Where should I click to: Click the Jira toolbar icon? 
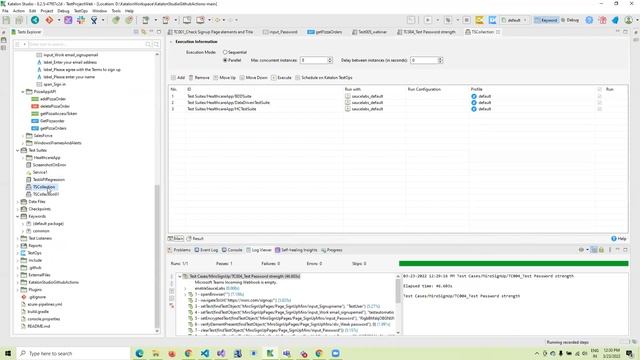click(94, 20)
